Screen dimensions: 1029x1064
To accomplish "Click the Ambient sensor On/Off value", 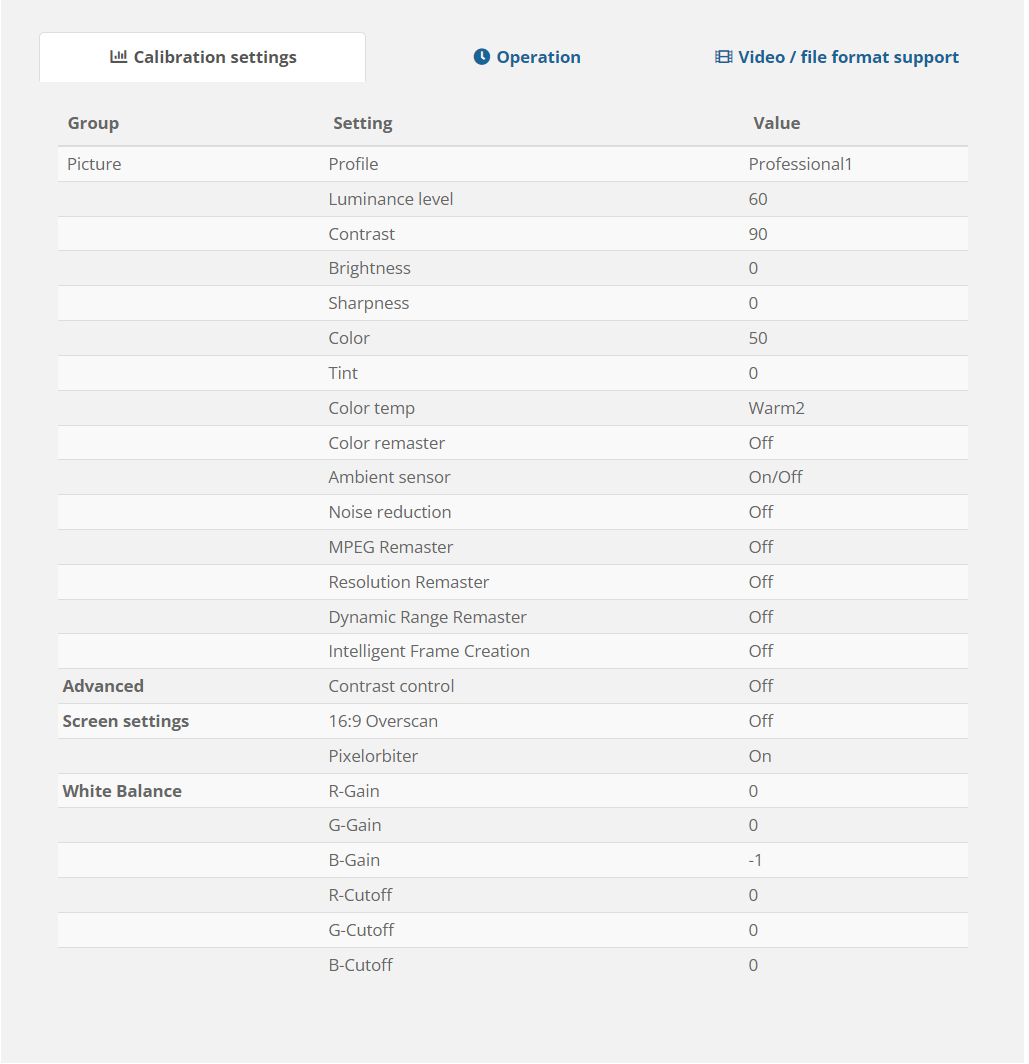I will (775, 477).
